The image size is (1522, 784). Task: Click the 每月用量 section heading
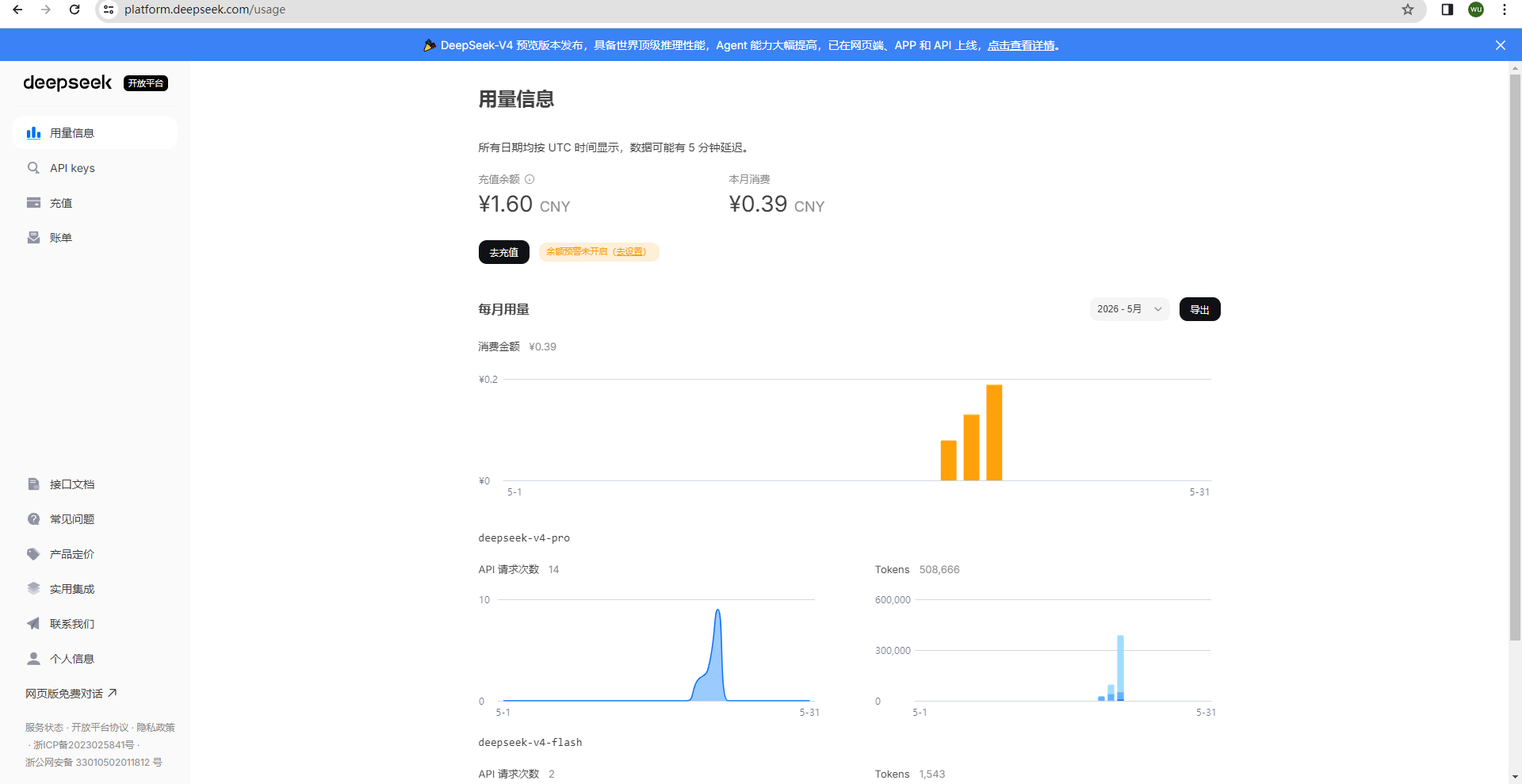click(x=503, y=309)
